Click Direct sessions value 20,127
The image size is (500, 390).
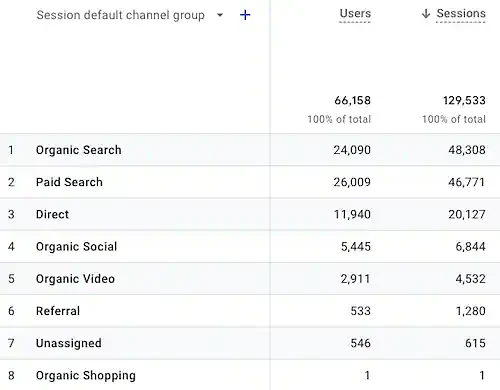(x=467, y=214)
